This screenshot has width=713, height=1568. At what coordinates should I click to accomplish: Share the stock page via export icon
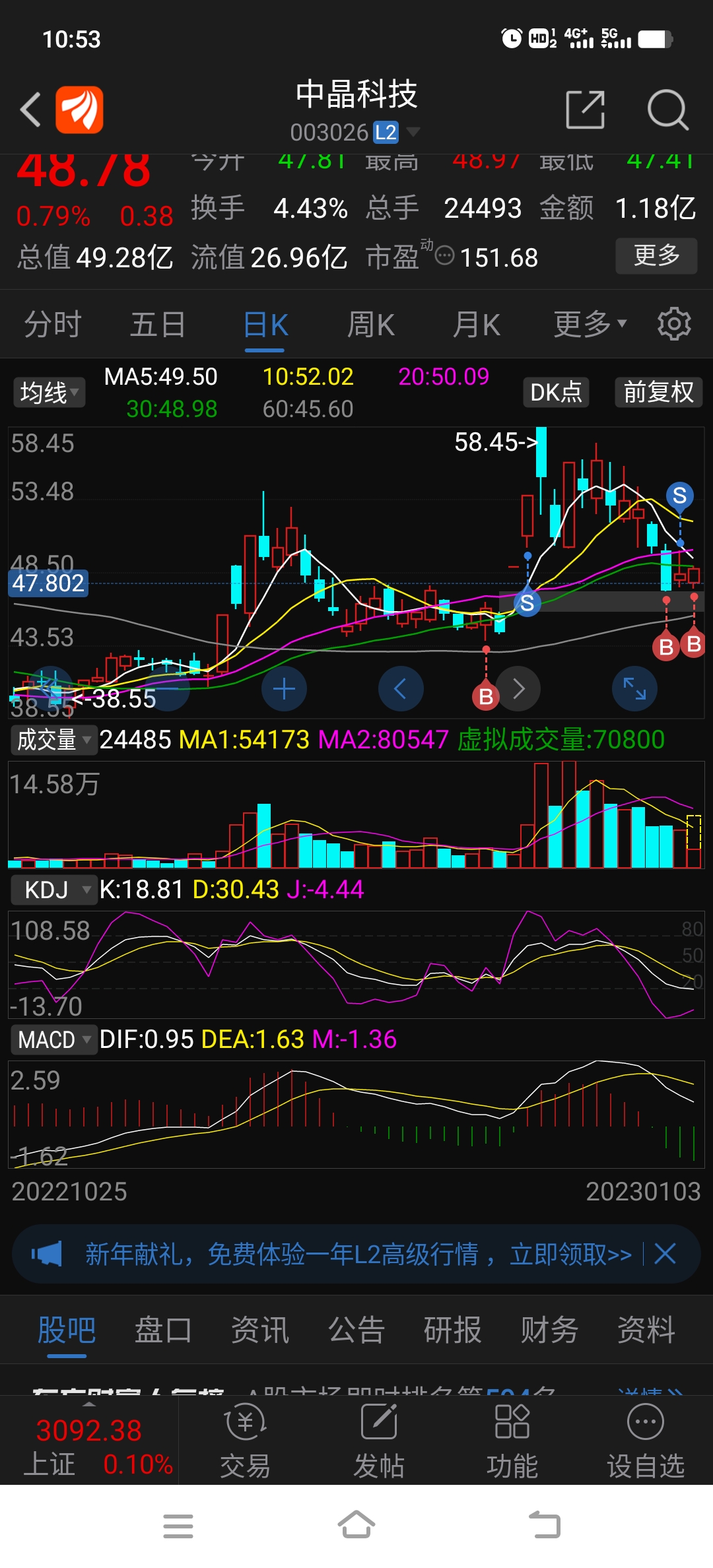click(x=586, y=110)
